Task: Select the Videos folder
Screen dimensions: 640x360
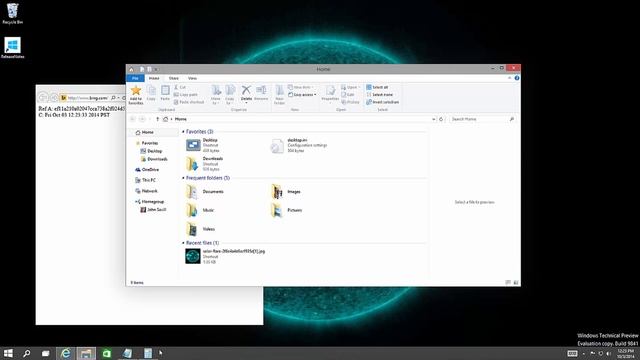Action: tap(200, 229)
